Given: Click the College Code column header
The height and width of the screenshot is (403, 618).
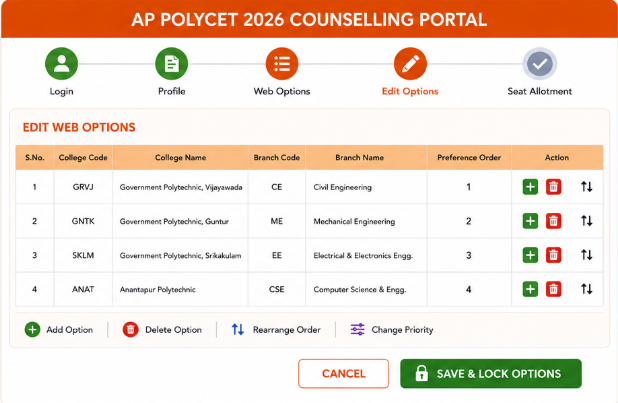Looking at the screenshot, I should (x=83, y=157).
